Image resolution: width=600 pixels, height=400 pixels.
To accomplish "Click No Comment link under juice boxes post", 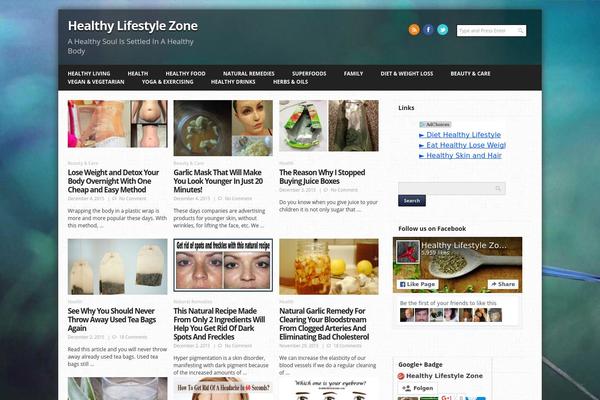I will (x=344, y=190).
